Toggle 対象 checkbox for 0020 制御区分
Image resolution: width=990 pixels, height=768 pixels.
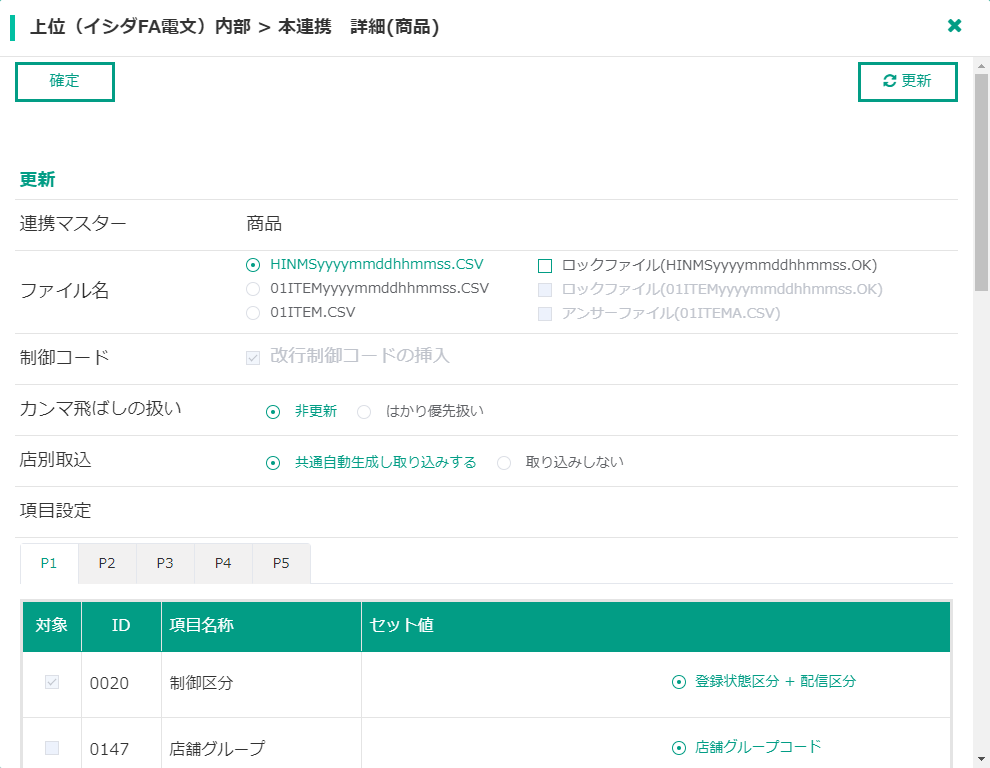pos(52,682)
